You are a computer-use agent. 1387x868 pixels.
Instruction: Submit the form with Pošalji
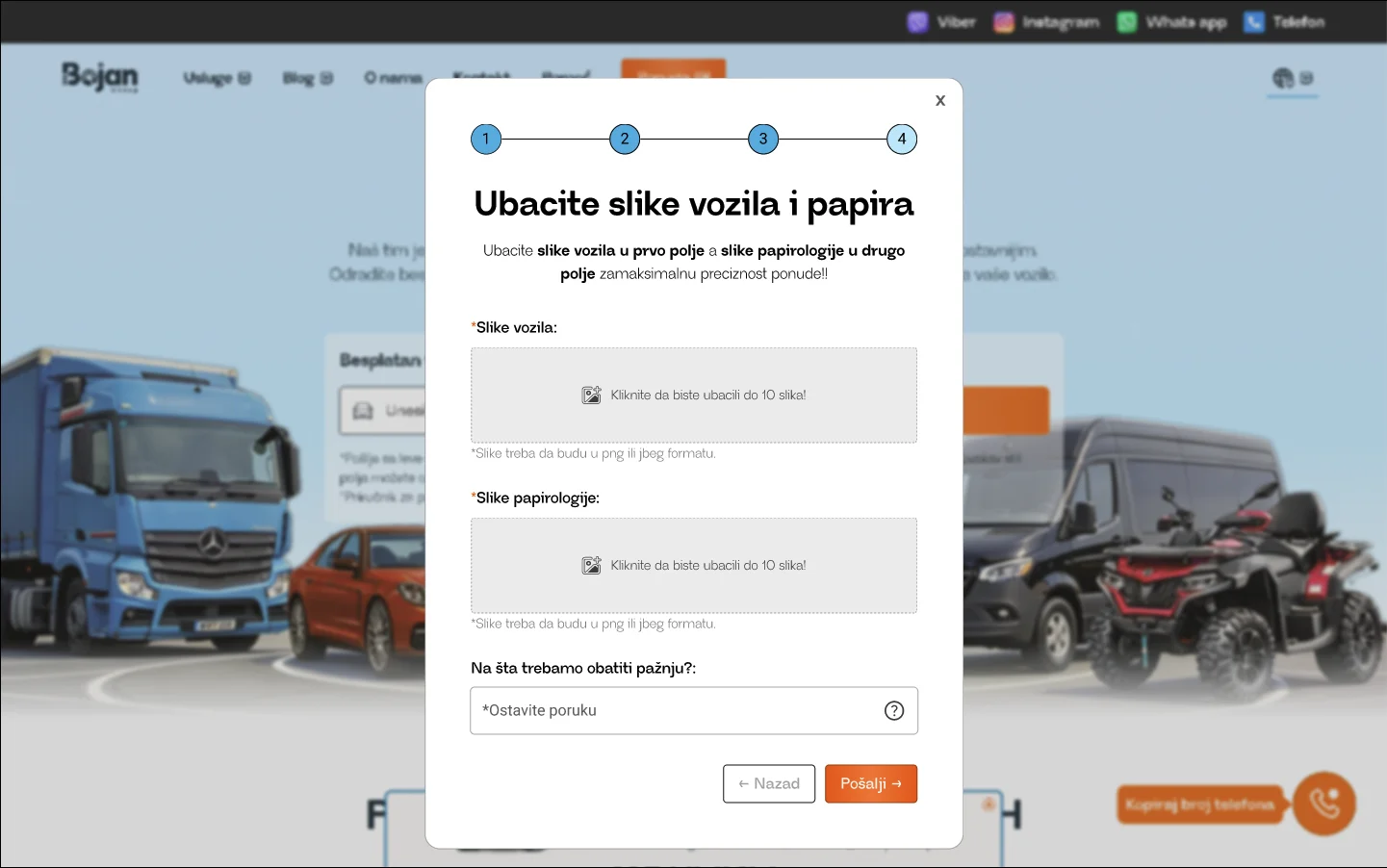(x=871, y=783)
